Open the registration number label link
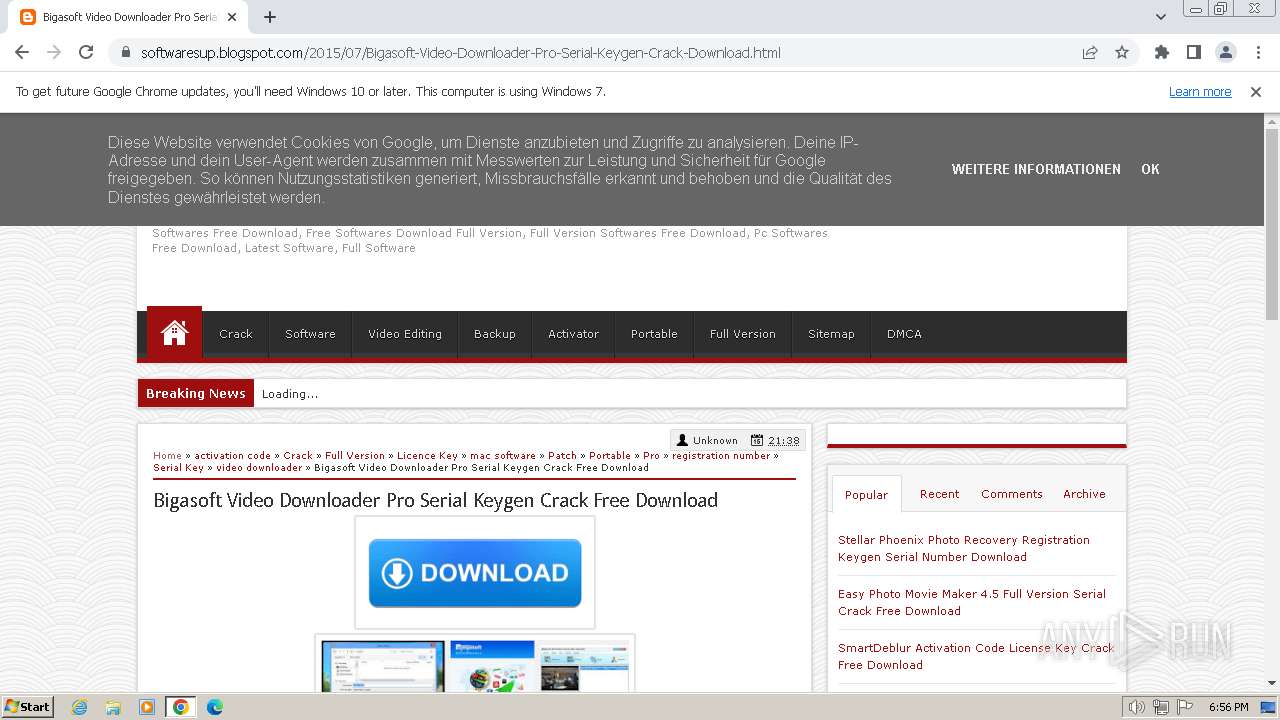 tap(721, 456)
